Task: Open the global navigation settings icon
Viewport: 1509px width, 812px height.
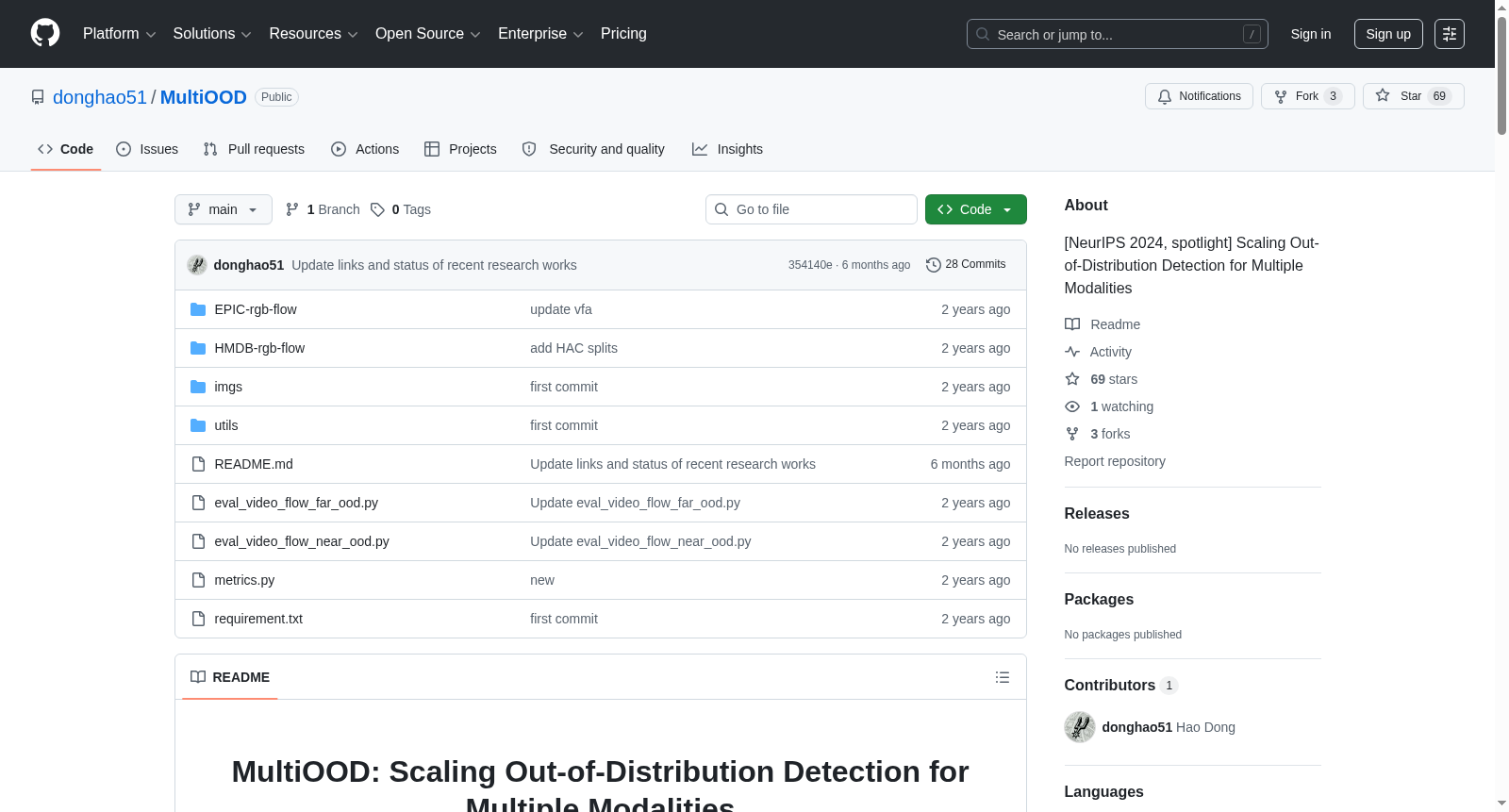Action: [x=1450, y=34]
